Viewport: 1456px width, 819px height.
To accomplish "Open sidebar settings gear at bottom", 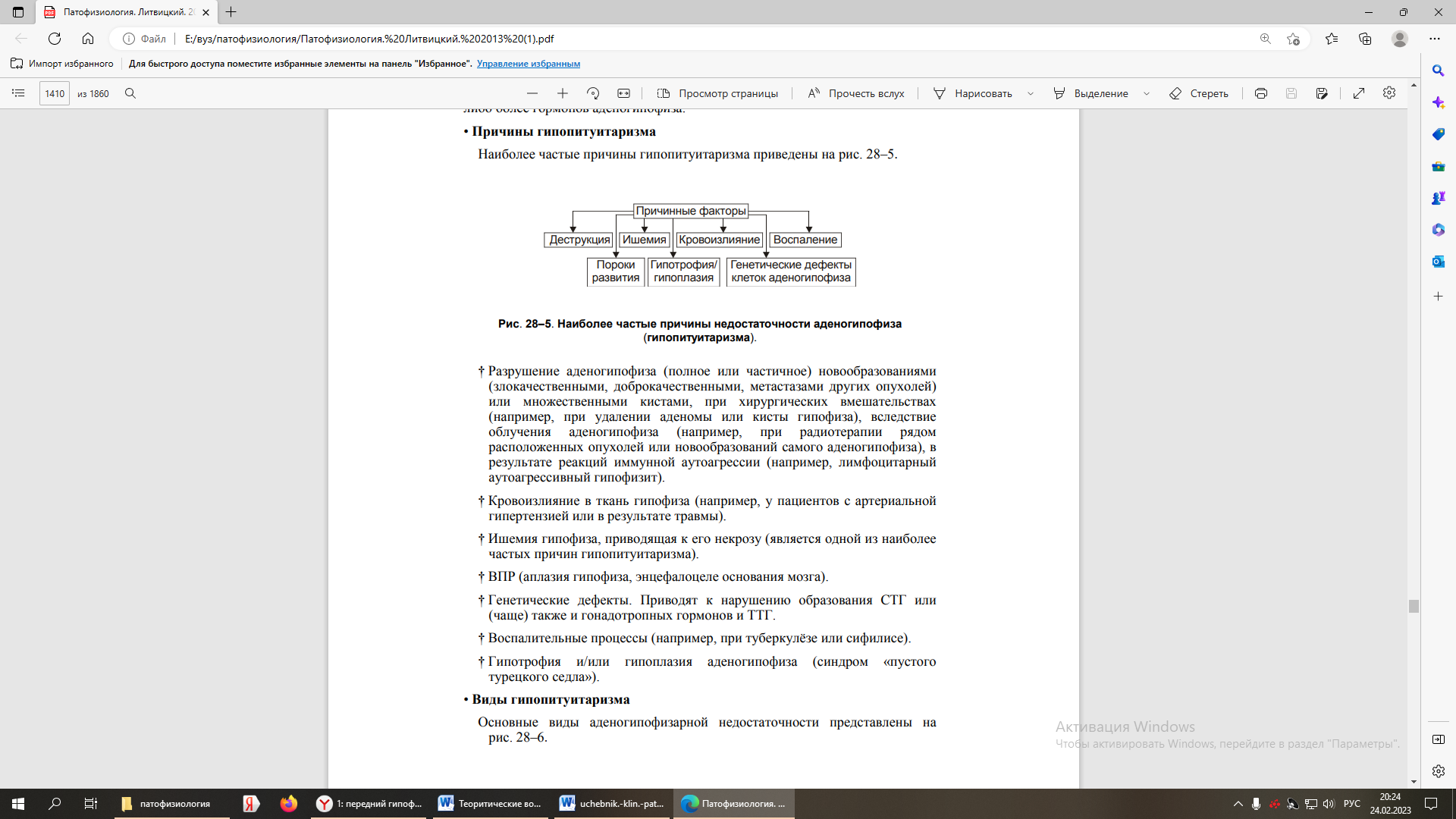I will (x=1438, y=771).
